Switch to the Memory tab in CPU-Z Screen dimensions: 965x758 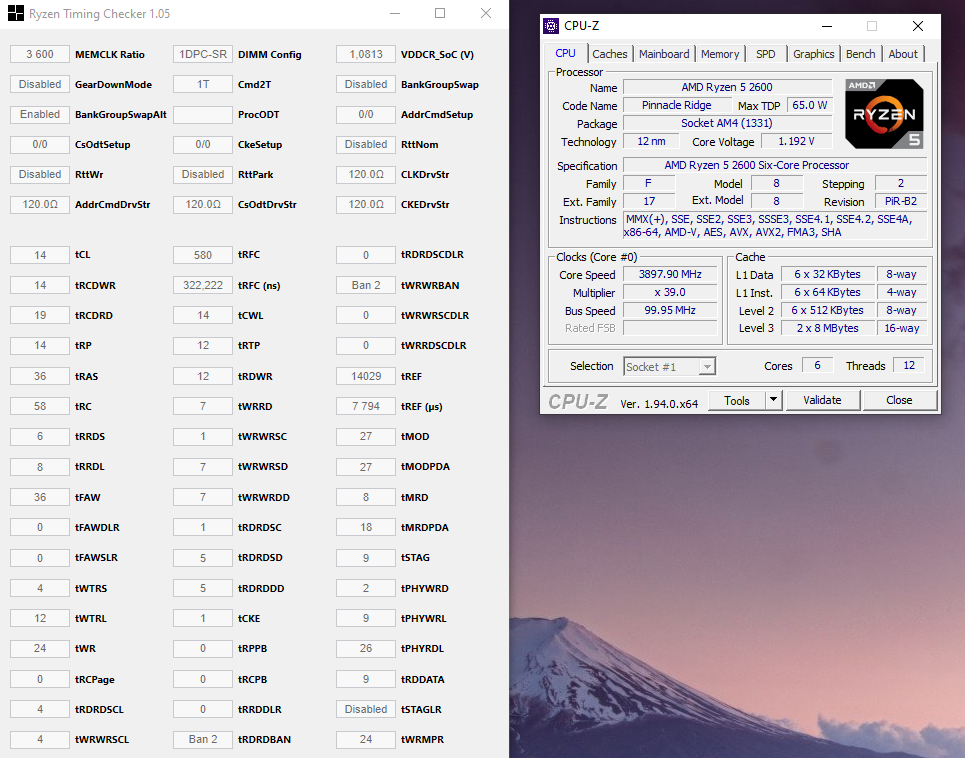point(719,54)
